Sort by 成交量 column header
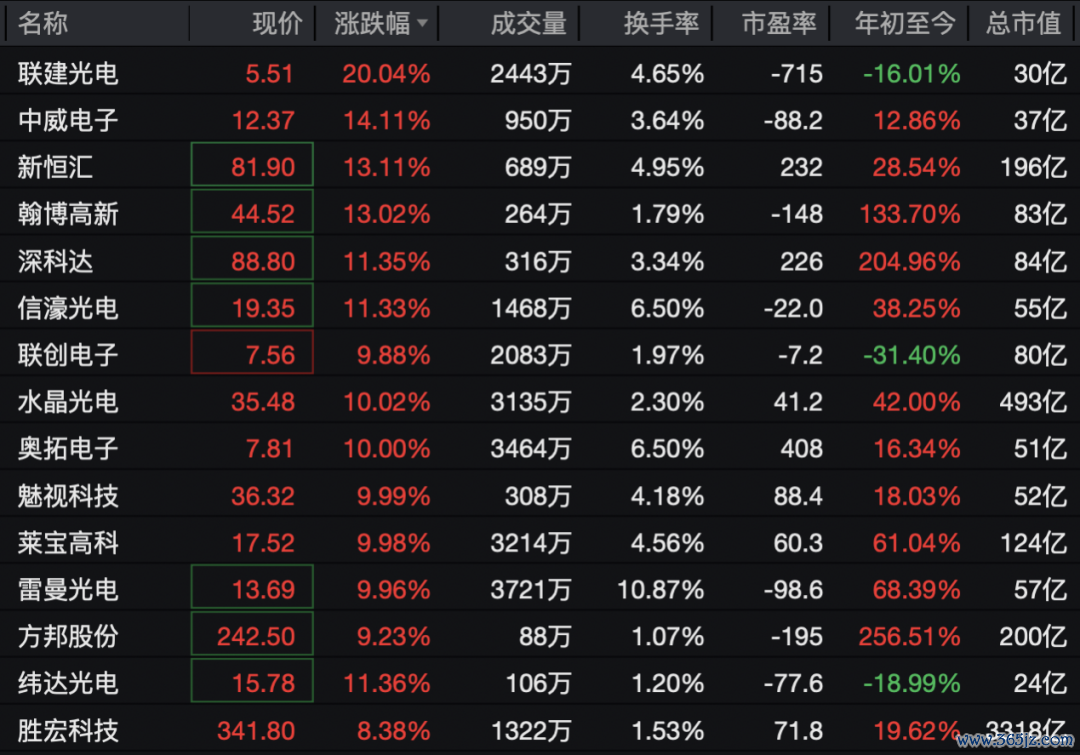 tap(528, 23)
